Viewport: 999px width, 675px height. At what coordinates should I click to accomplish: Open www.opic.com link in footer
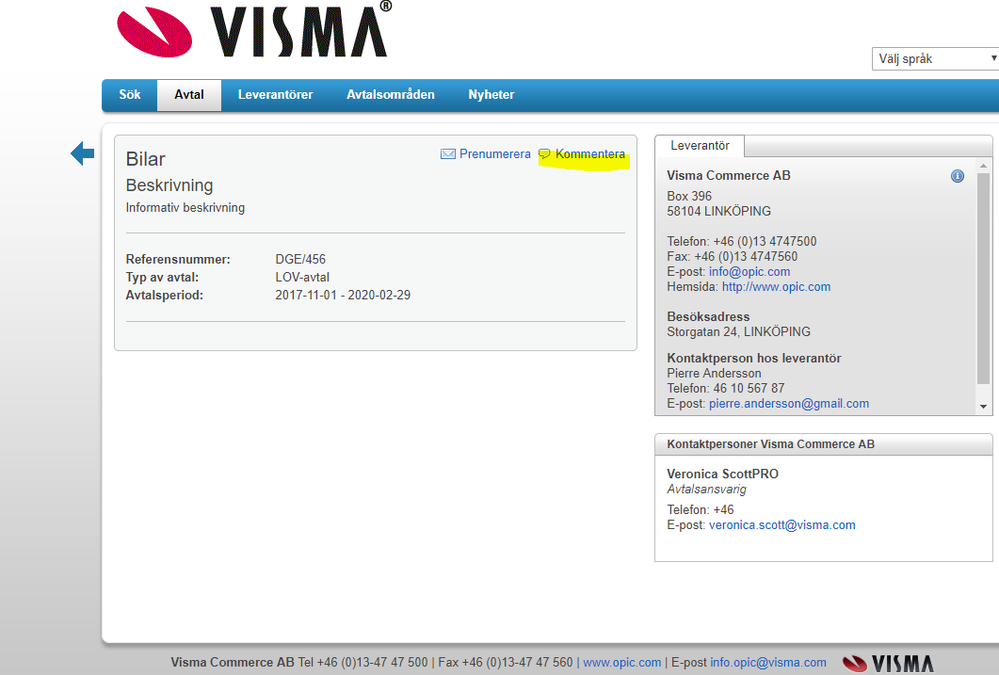(x=622, y=663)
